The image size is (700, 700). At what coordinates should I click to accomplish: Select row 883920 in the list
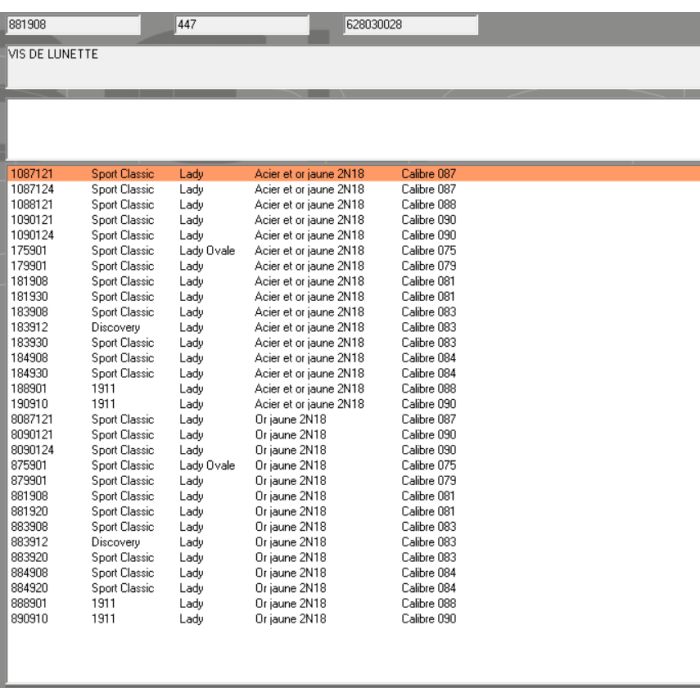click(x=354, y=557)
